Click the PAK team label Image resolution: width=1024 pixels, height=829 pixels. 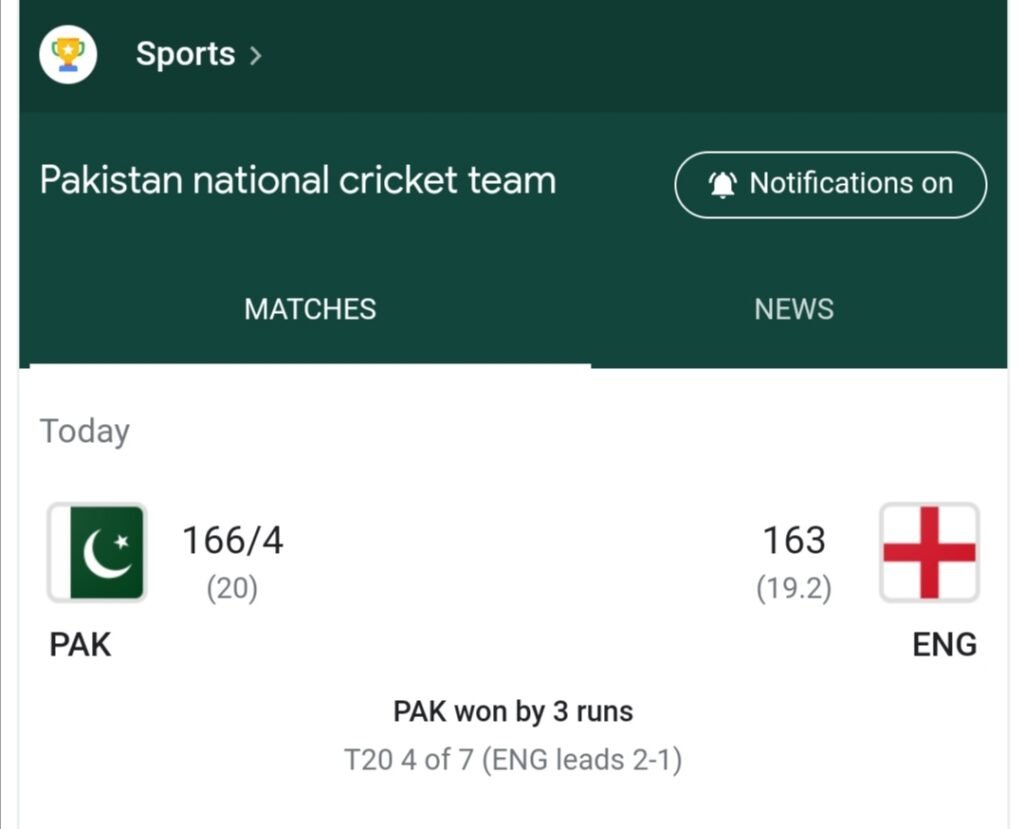[80, 645]
